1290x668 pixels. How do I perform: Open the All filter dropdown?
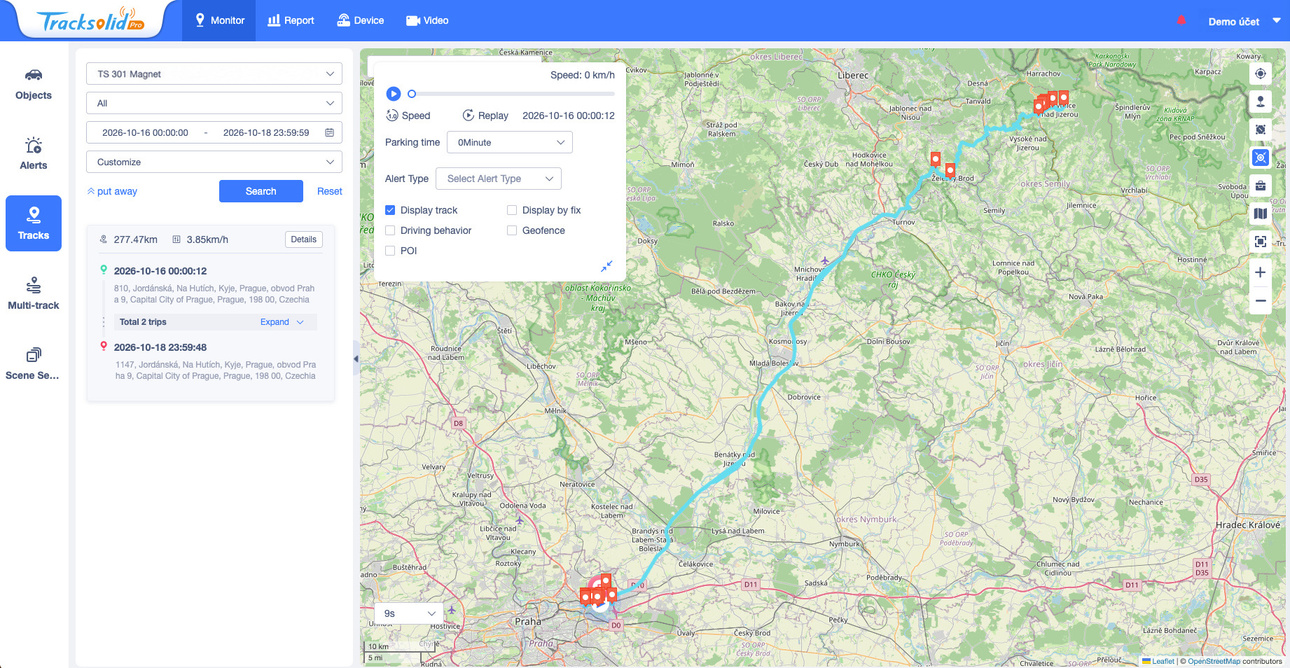click(x=214, y=103)
